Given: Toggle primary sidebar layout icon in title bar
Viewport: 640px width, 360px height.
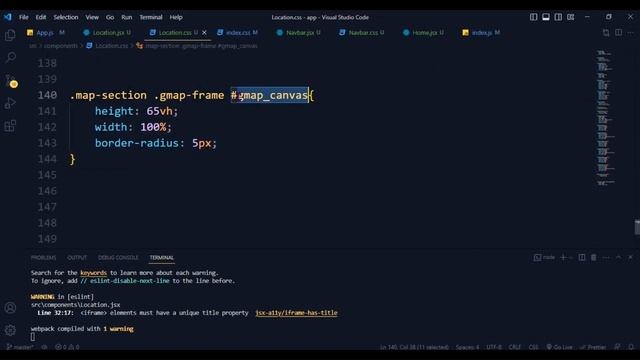Looking at the screenshot, I should (x=533, y=17).
